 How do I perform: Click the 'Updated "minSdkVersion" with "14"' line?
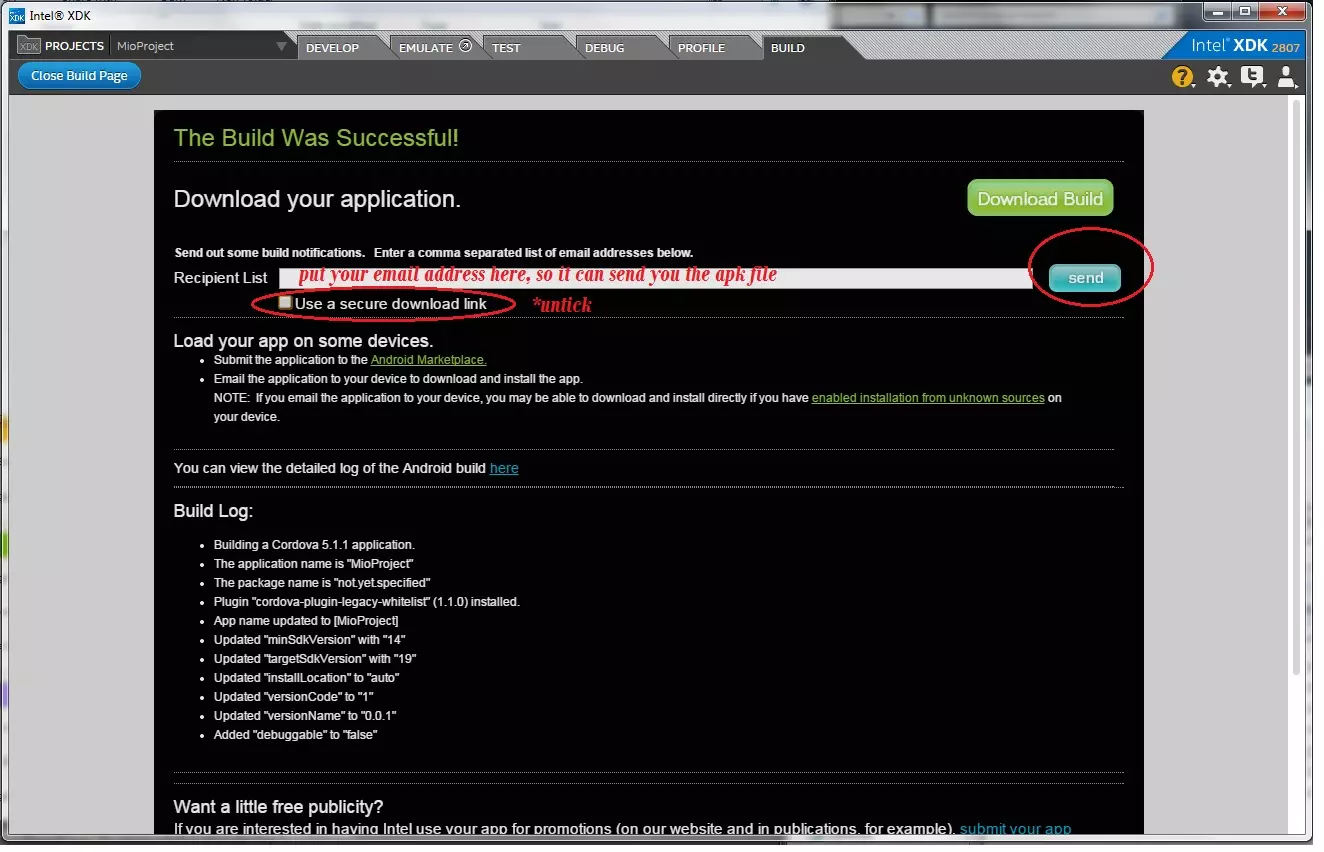[310, 640]
